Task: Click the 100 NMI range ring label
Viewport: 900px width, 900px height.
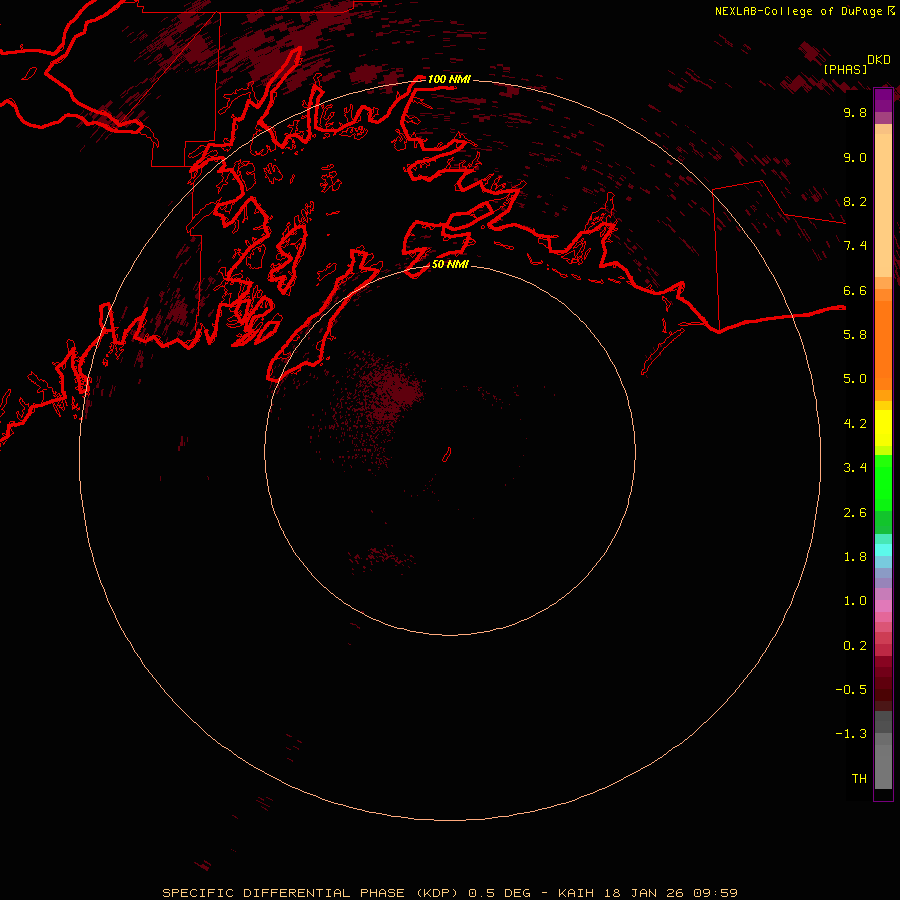Action: [x=449, y=79]
